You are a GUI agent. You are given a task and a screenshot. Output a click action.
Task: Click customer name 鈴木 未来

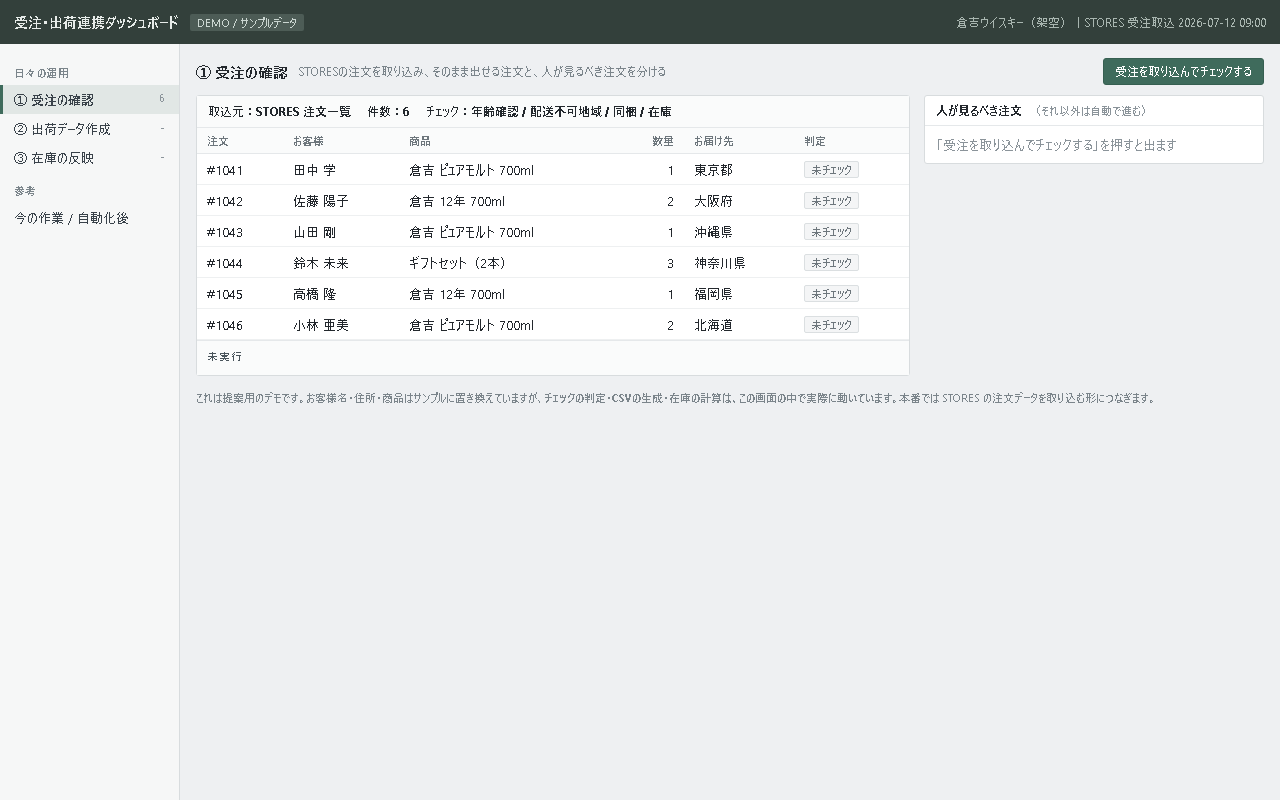[x=321, y=264]
